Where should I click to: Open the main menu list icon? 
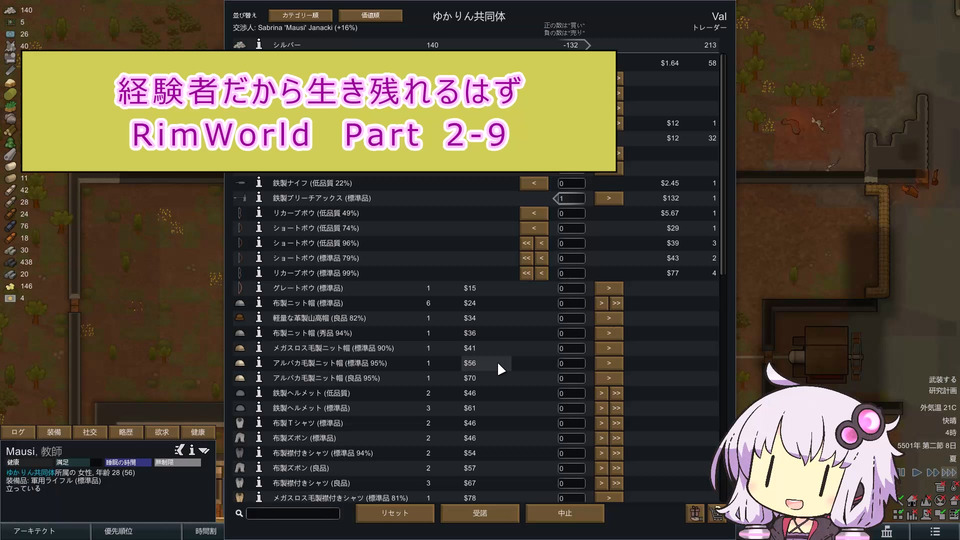pyautogui.click(x=935, y=531)
